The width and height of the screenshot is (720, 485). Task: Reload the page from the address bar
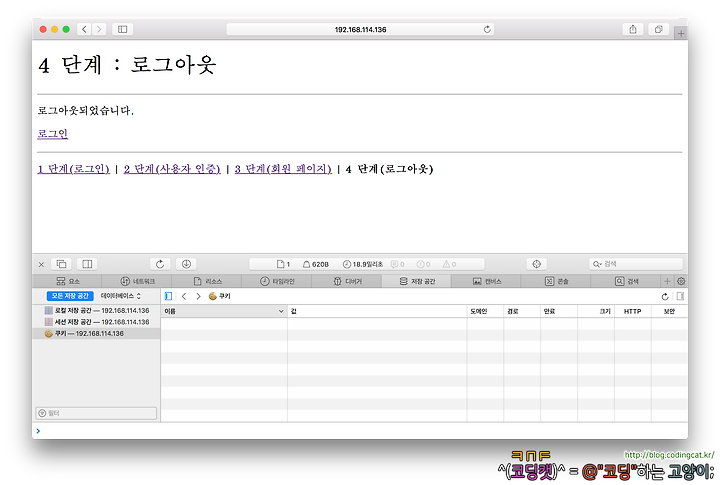point(487,29)
